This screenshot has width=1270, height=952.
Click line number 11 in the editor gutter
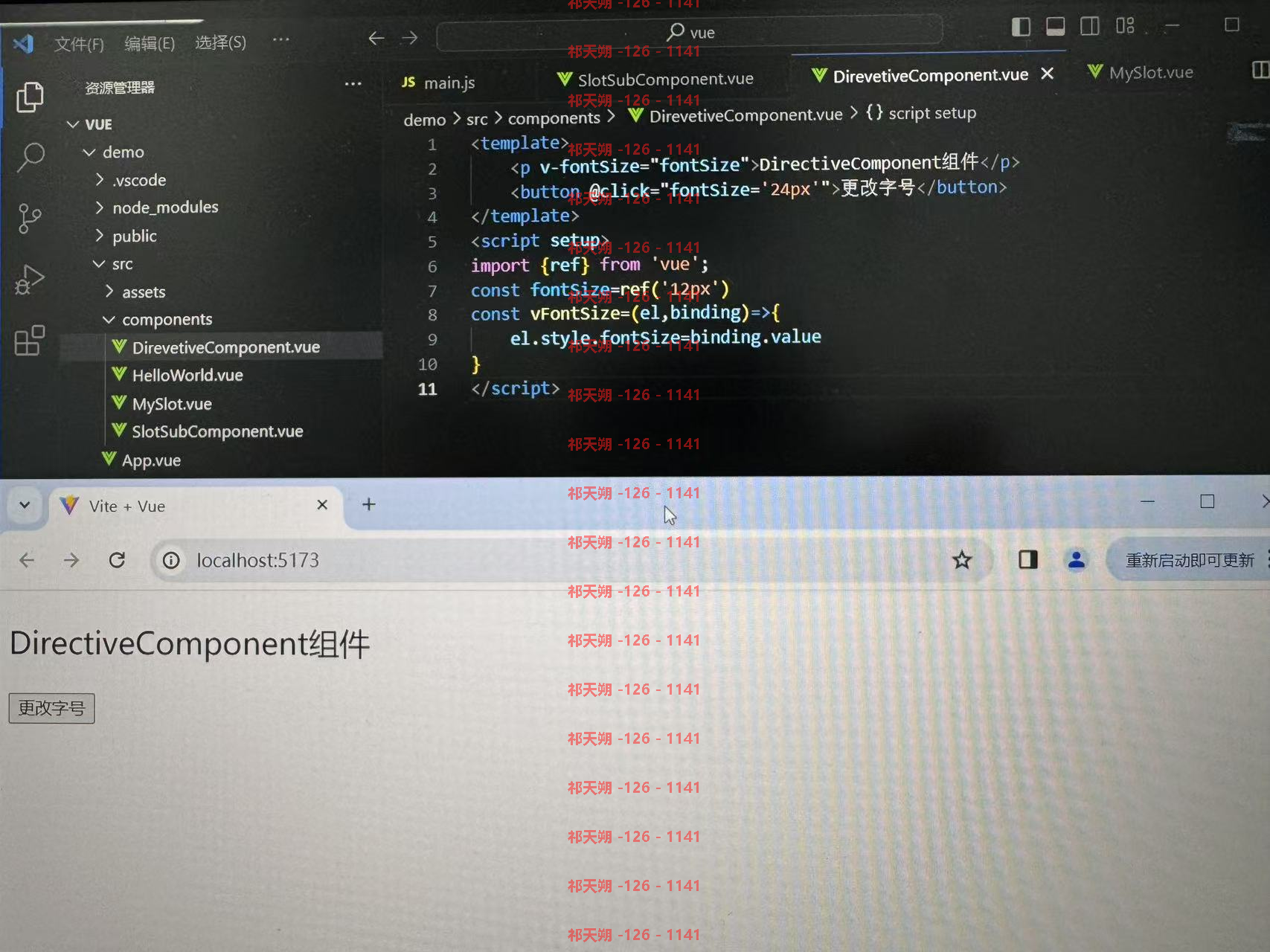[427, 389]
